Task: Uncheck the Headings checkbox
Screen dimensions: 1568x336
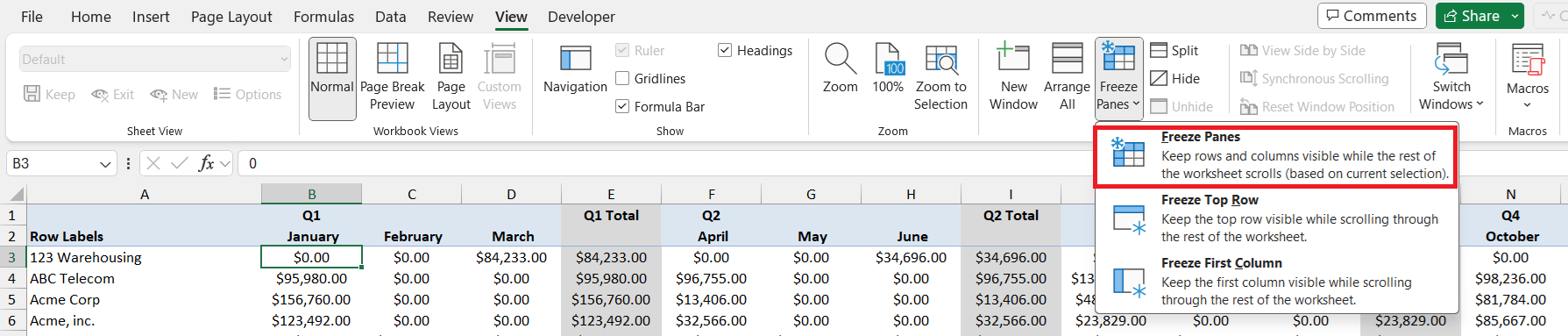Action: click(x=725, y=51)
